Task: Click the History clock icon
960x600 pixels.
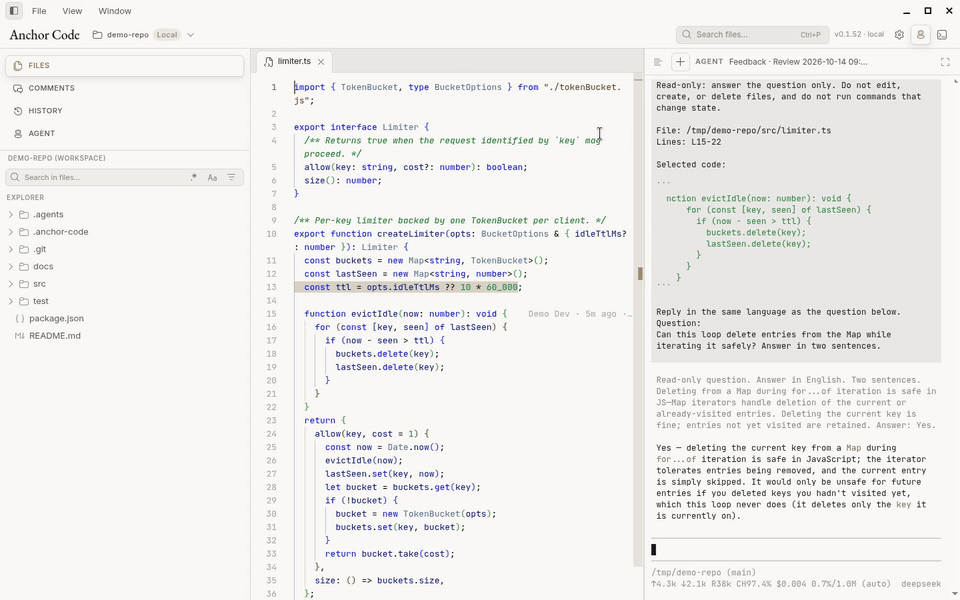Action: 18,111
